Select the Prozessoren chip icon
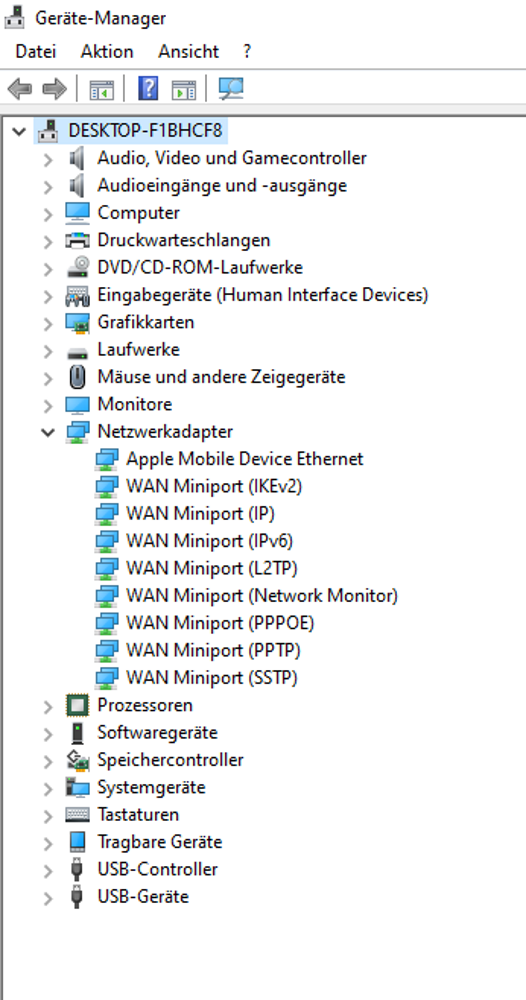The width and height of the screenshot is (526, 1000). 77,705
